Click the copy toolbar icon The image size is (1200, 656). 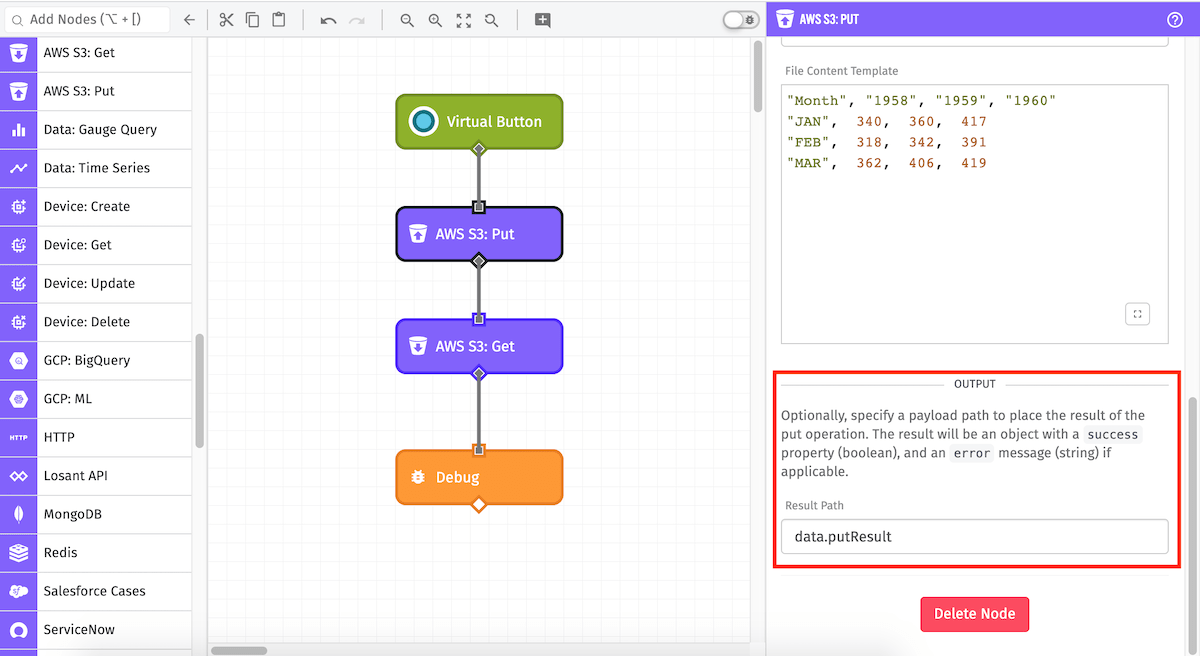252,19
